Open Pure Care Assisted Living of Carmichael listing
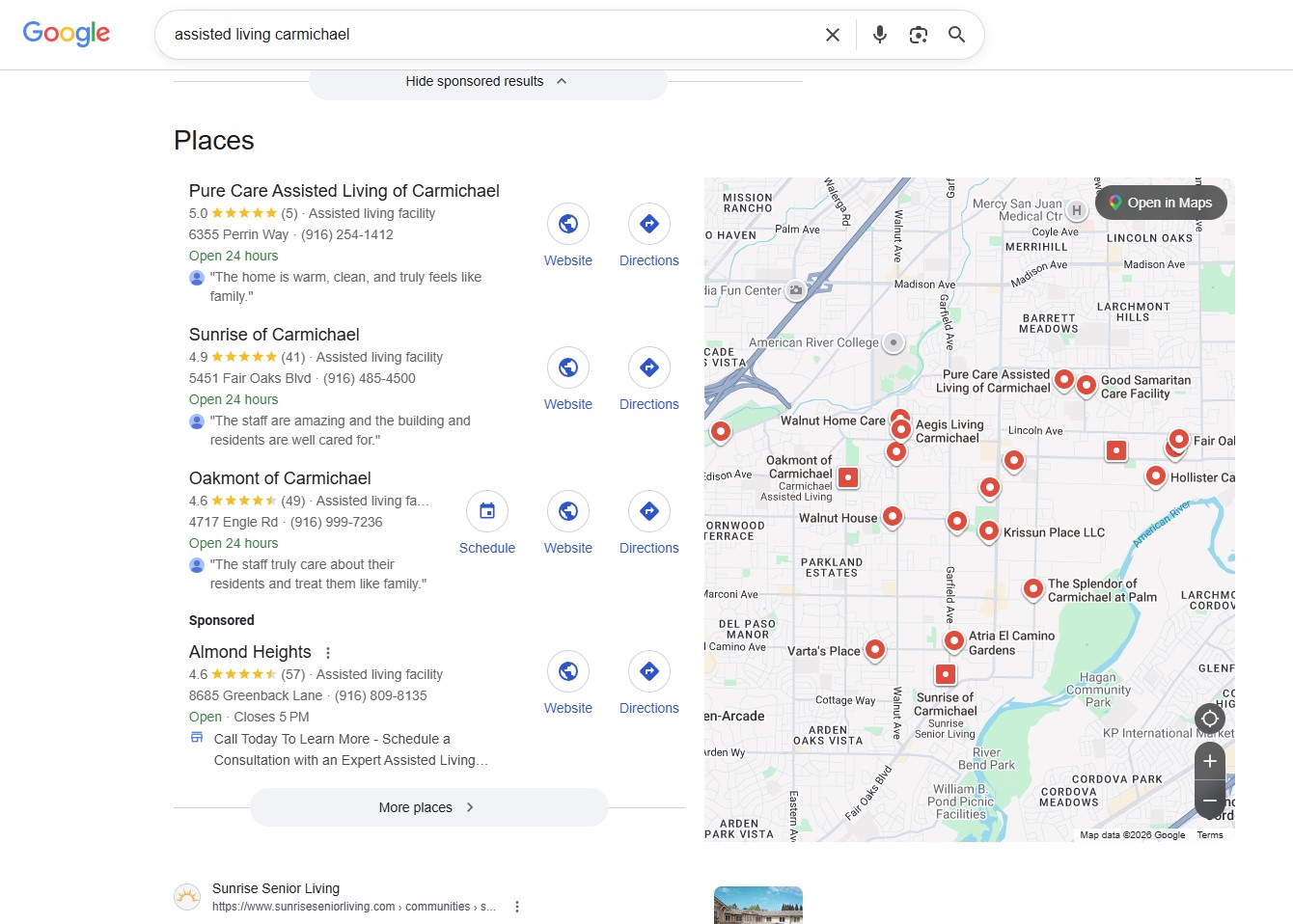This screenshot has width=1293, height=924. (x=344, y=191)
